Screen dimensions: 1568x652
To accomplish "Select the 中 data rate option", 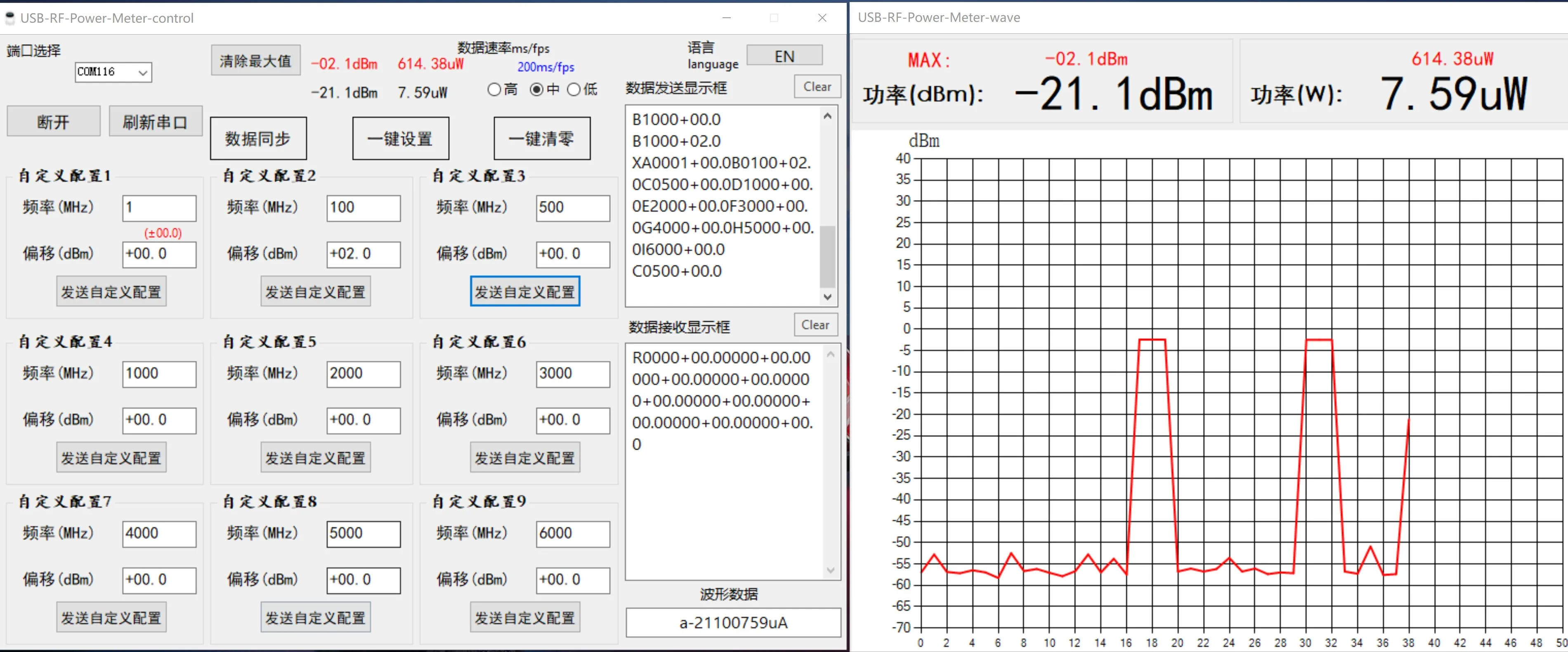I will pyautogui.click(x=536, y=90).
